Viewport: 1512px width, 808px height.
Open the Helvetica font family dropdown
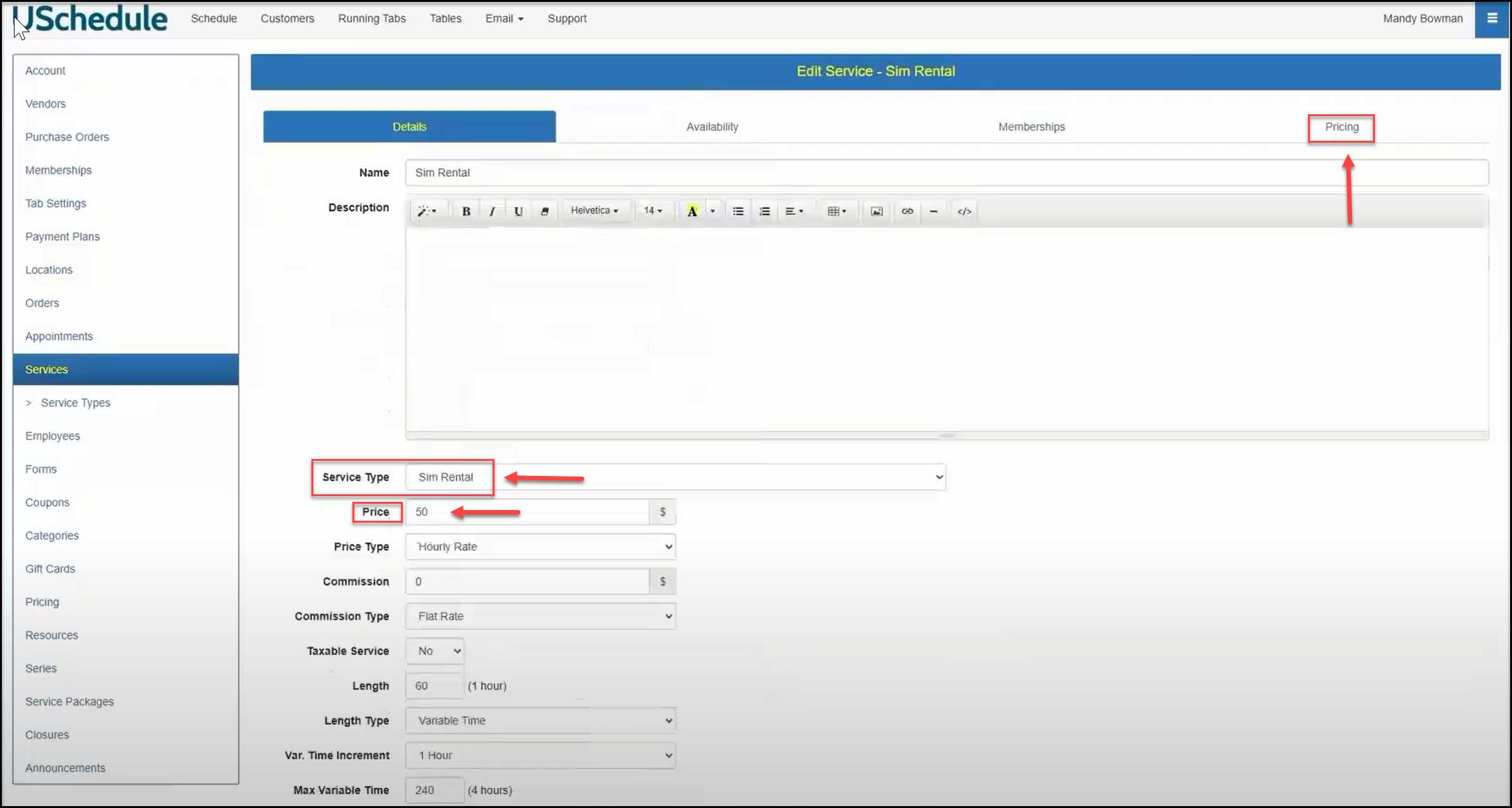(x=594, y=211)
